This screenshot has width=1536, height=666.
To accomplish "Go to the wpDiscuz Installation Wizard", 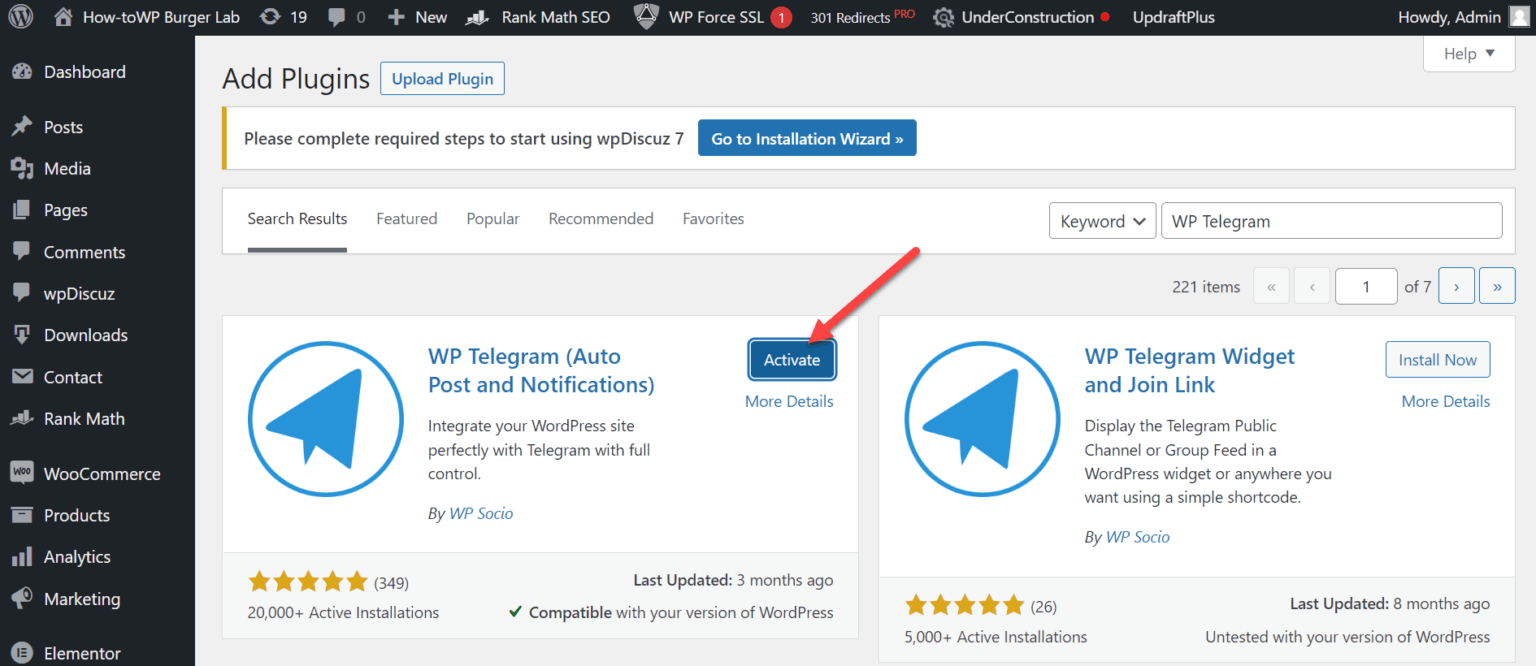I will tap(807, 139).
